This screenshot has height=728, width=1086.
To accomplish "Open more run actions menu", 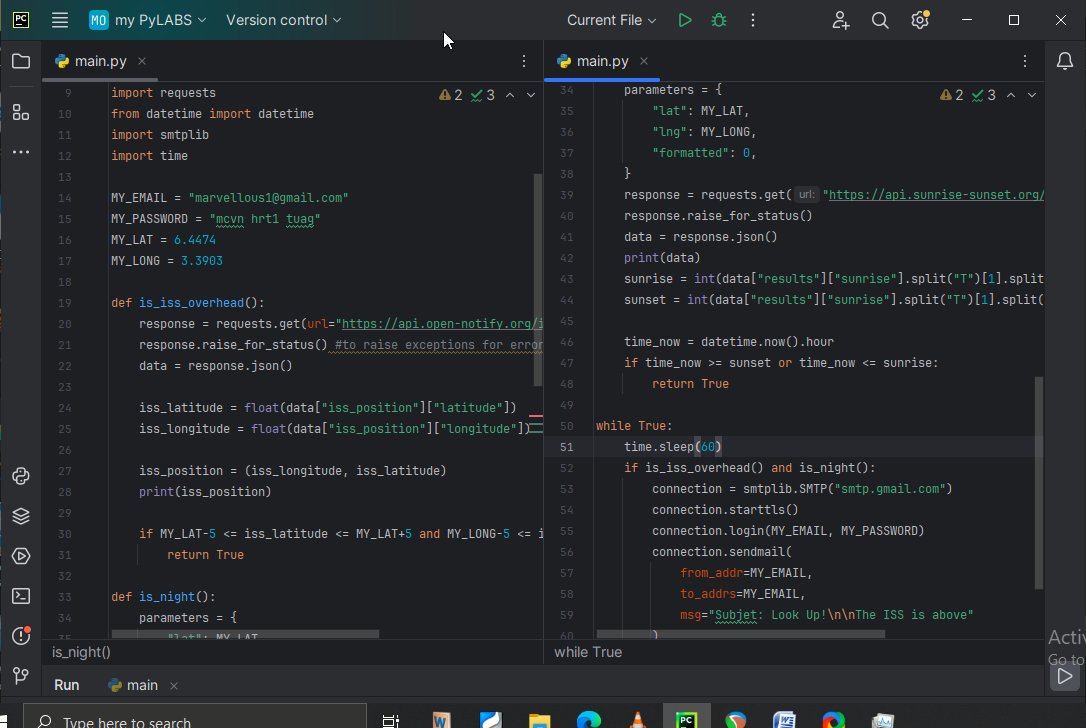I will pyautogui.click(x=753, y=20).
